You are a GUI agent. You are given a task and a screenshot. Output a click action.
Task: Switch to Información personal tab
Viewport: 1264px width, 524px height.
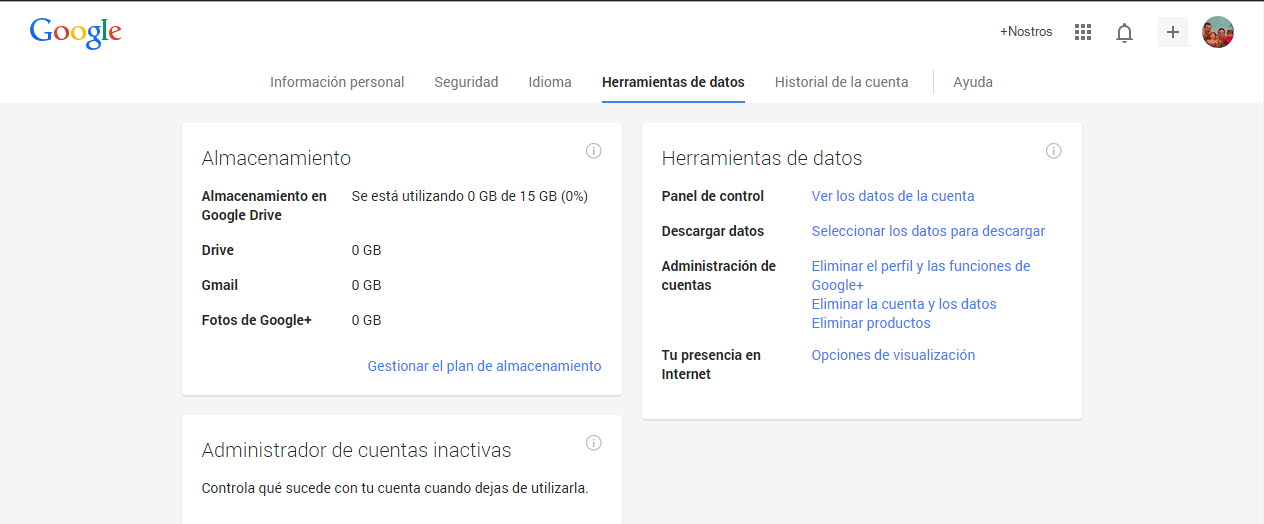pos(337,82)
